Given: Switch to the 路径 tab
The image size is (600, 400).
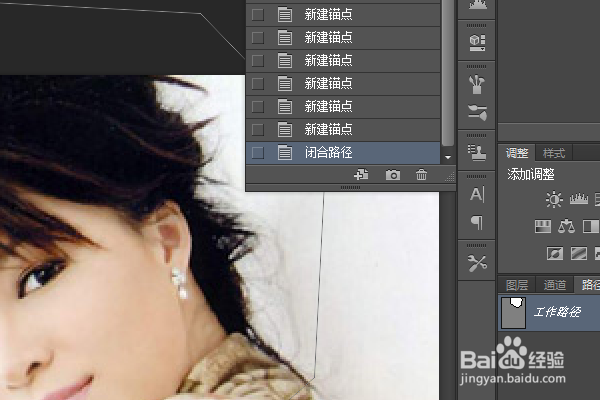Looking at the screenshot, I should pyautogui.click(x=589, y=284).
